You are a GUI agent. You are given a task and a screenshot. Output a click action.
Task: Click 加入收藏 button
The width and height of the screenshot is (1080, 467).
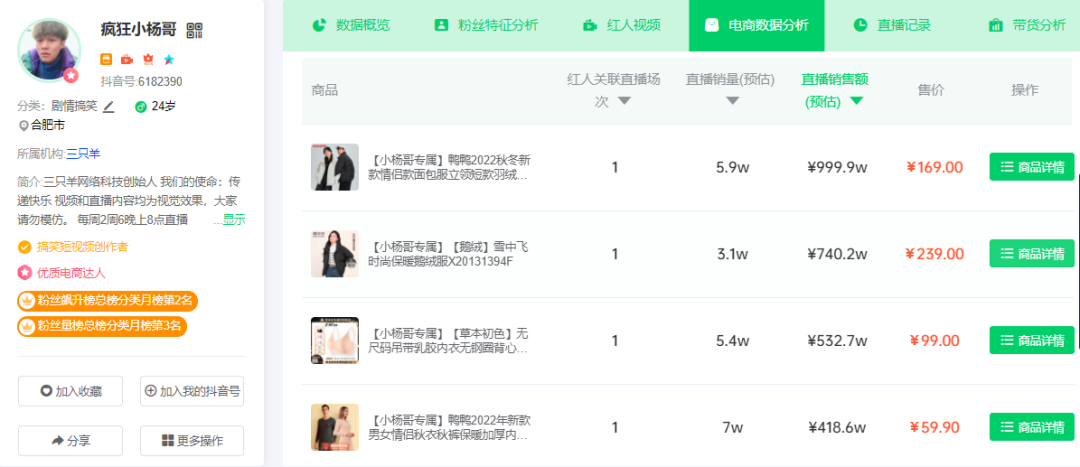[70, 391]
